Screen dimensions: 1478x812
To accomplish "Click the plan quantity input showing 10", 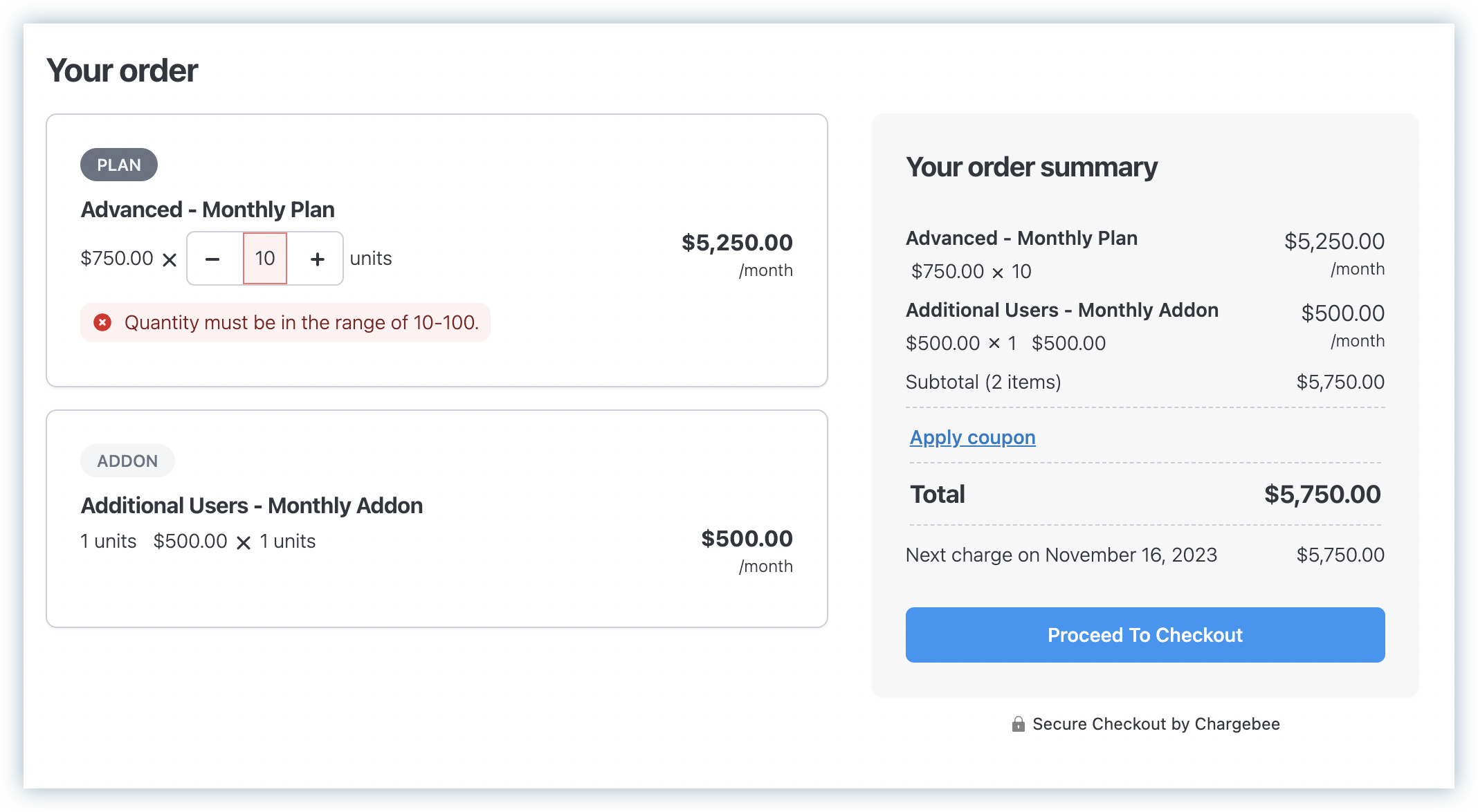I will [265, 259].
